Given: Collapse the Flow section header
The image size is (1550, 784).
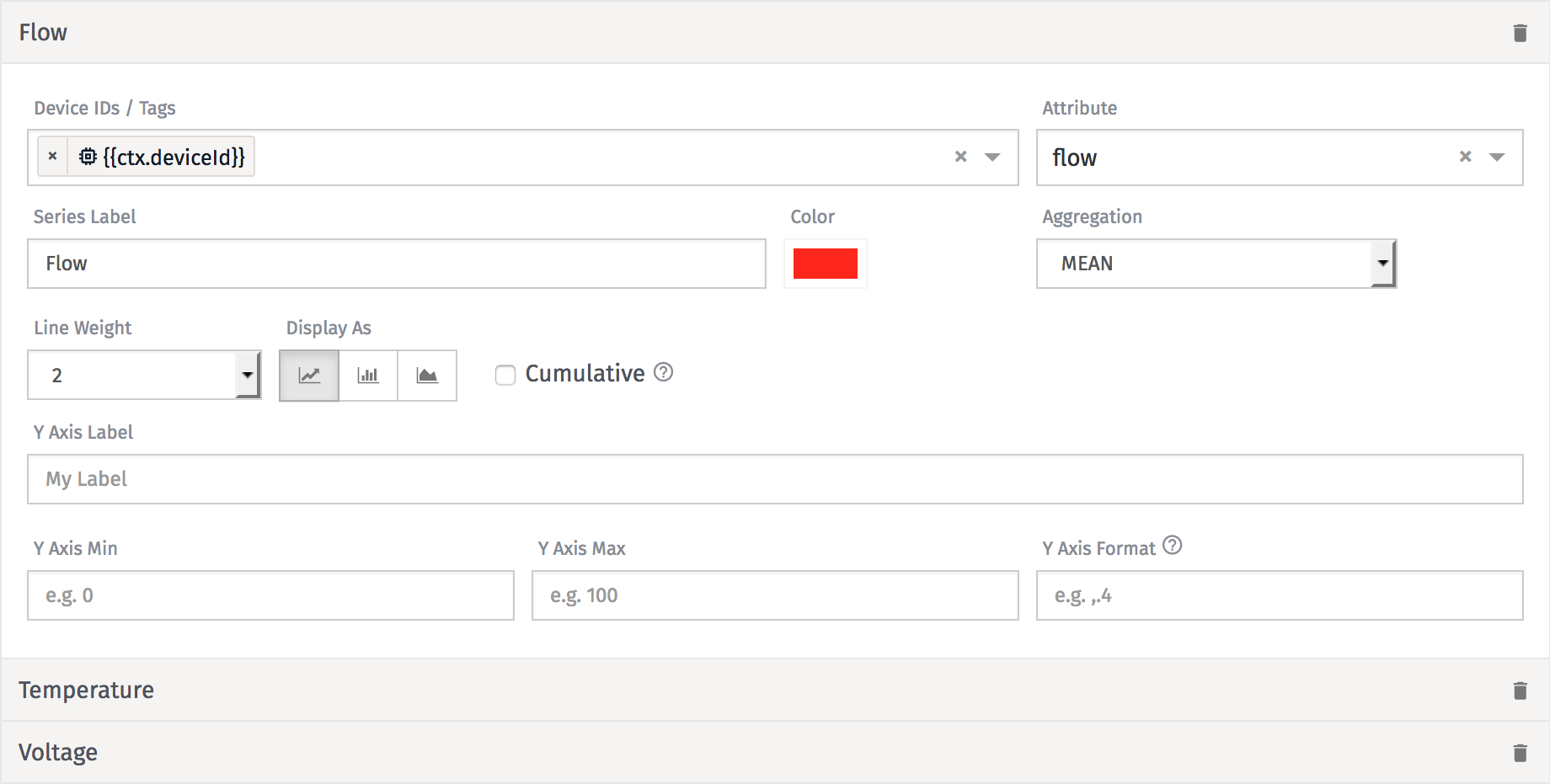Looking at the screenshot, I should 775,33.
